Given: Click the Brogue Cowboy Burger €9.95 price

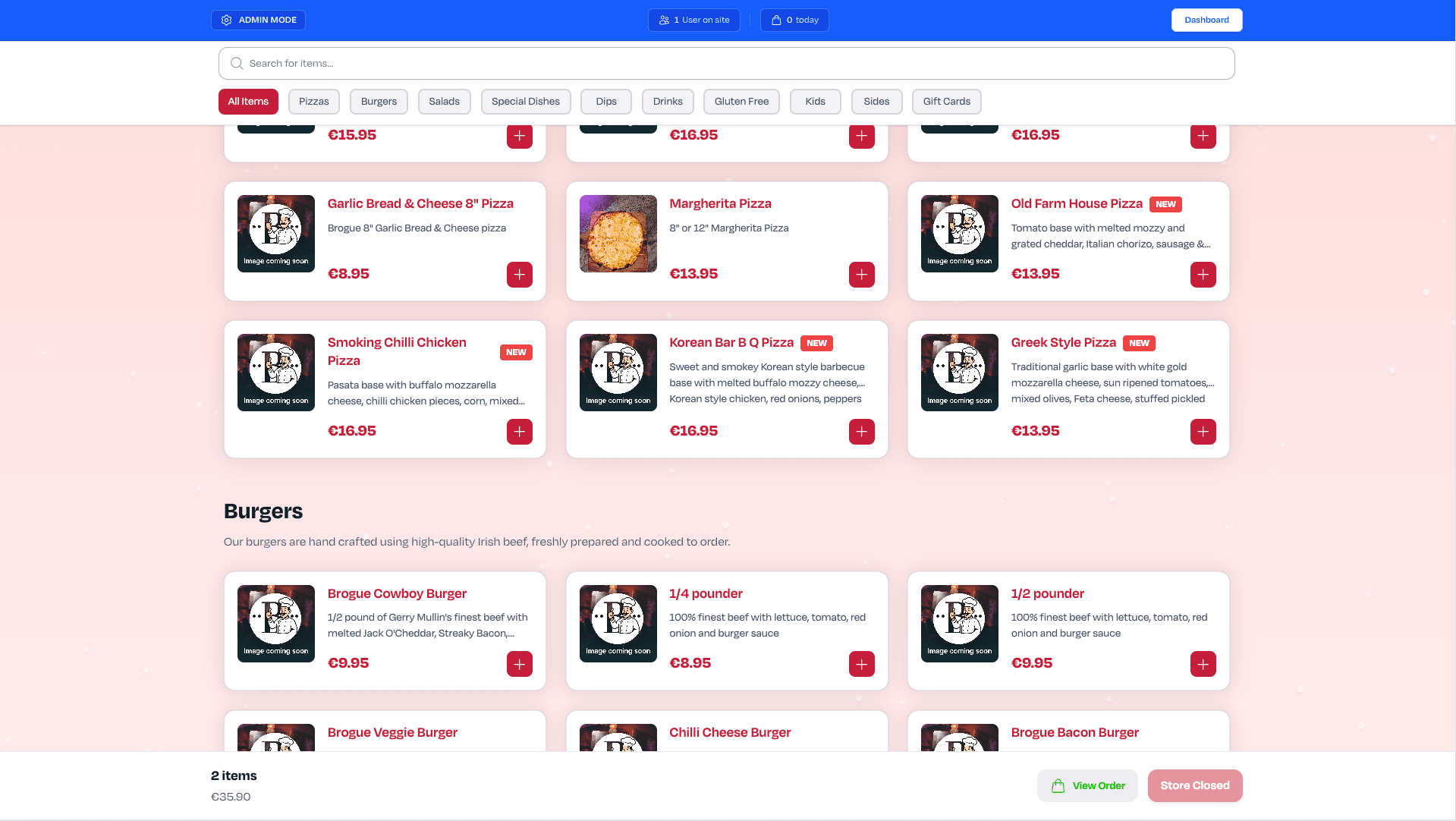Looking at the screenshot, I should tap(348, 663).
